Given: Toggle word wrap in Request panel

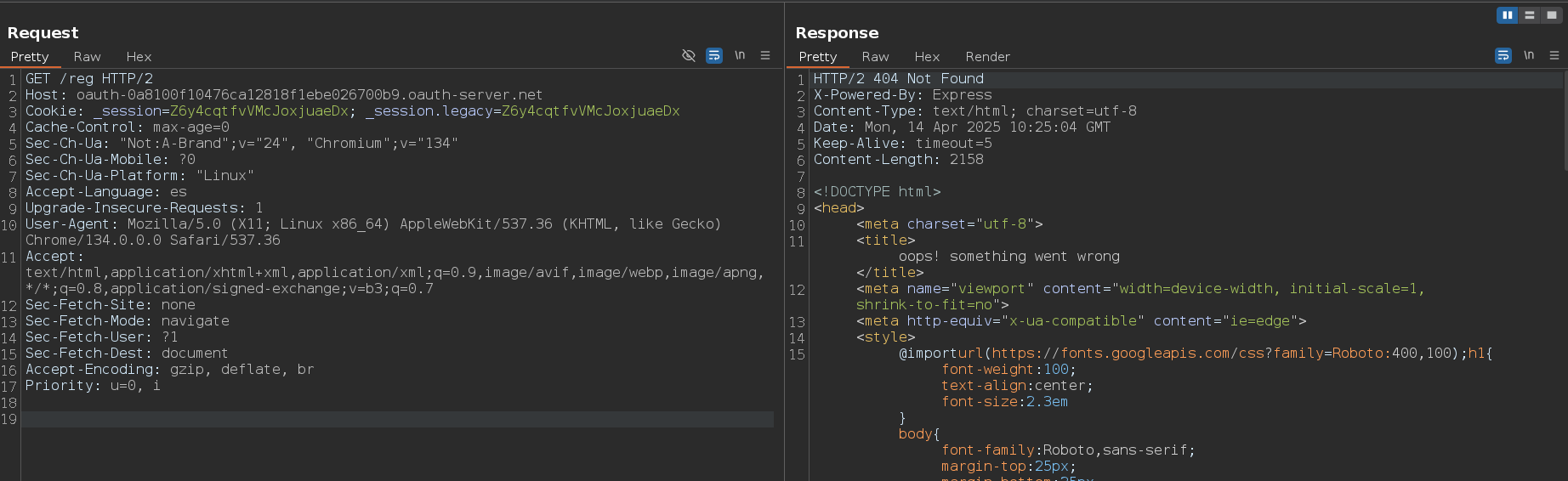Looking at the screenshot, I should [714, 55].
